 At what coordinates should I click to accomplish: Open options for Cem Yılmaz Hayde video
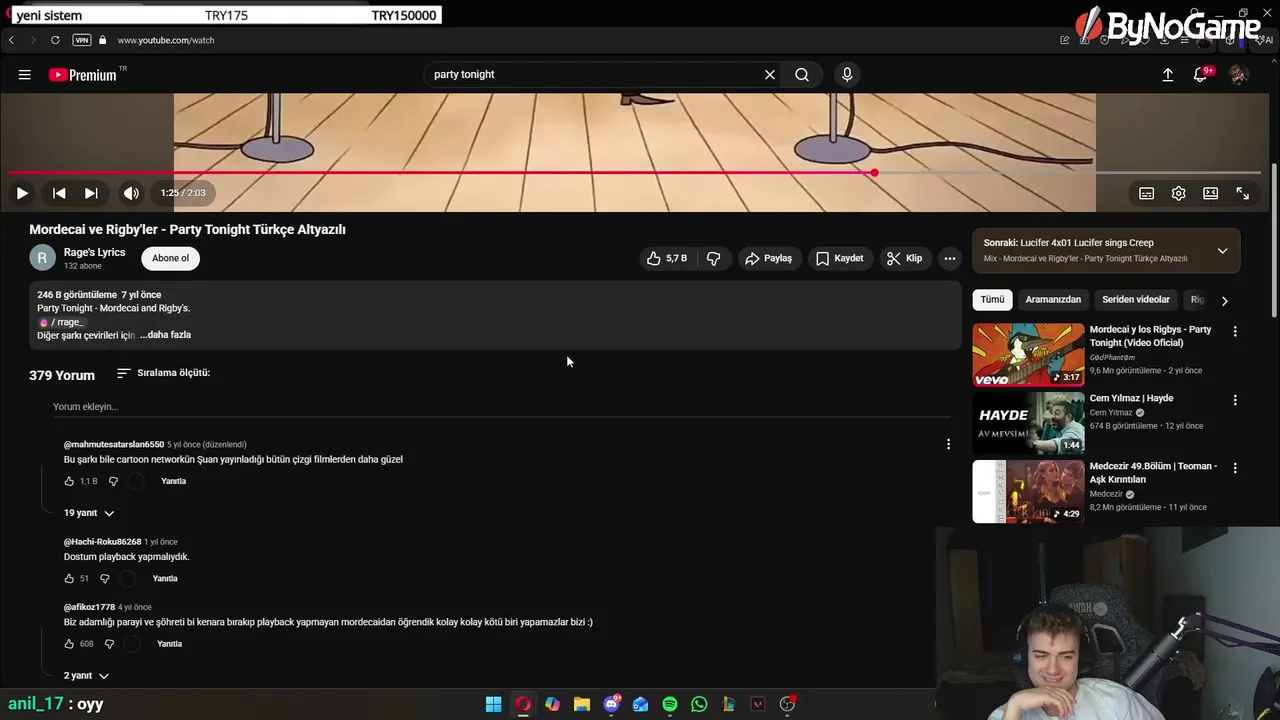[1235, 400]
